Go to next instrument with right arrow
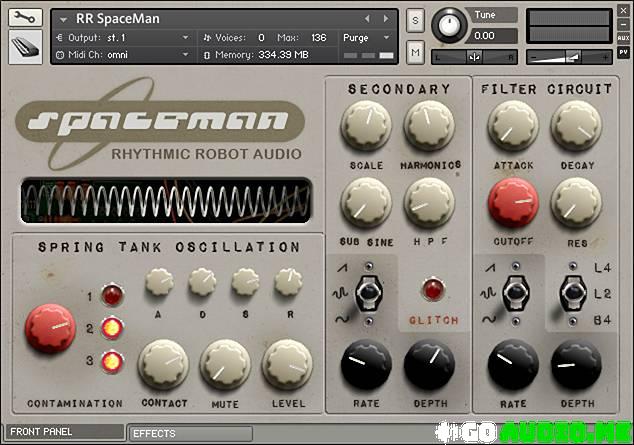Viewport: 634px width, 445px height. 386,19
